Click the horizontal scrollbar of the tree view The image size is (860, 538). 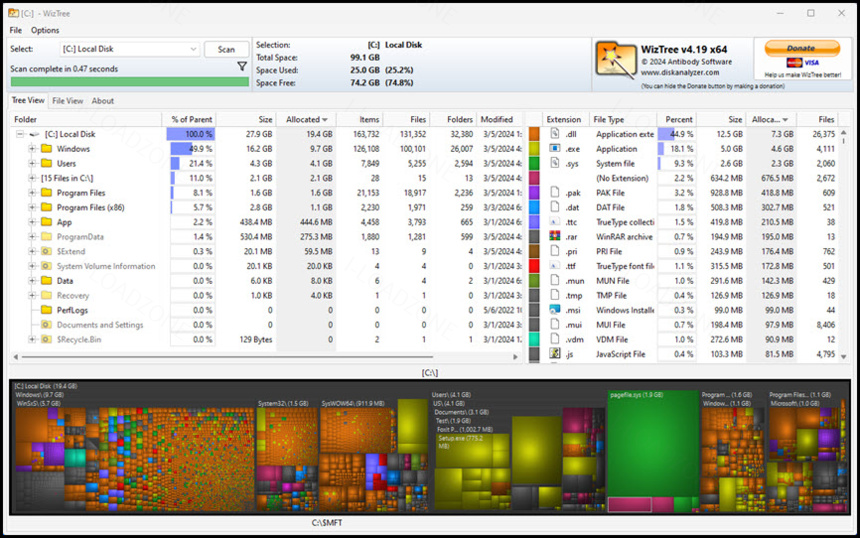pyautogui.click(x=227, y=357)
